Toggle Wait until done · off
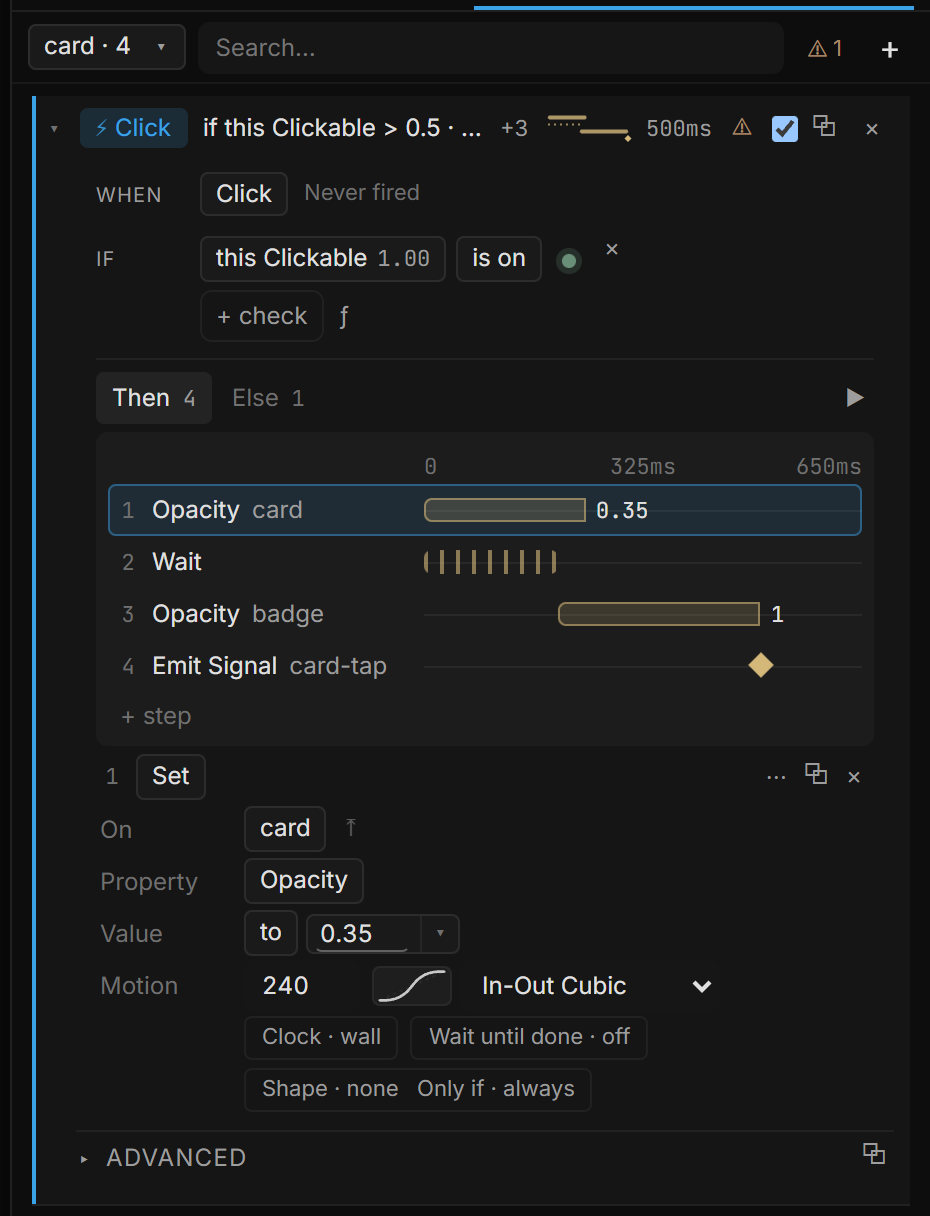 coord(529,1038)
